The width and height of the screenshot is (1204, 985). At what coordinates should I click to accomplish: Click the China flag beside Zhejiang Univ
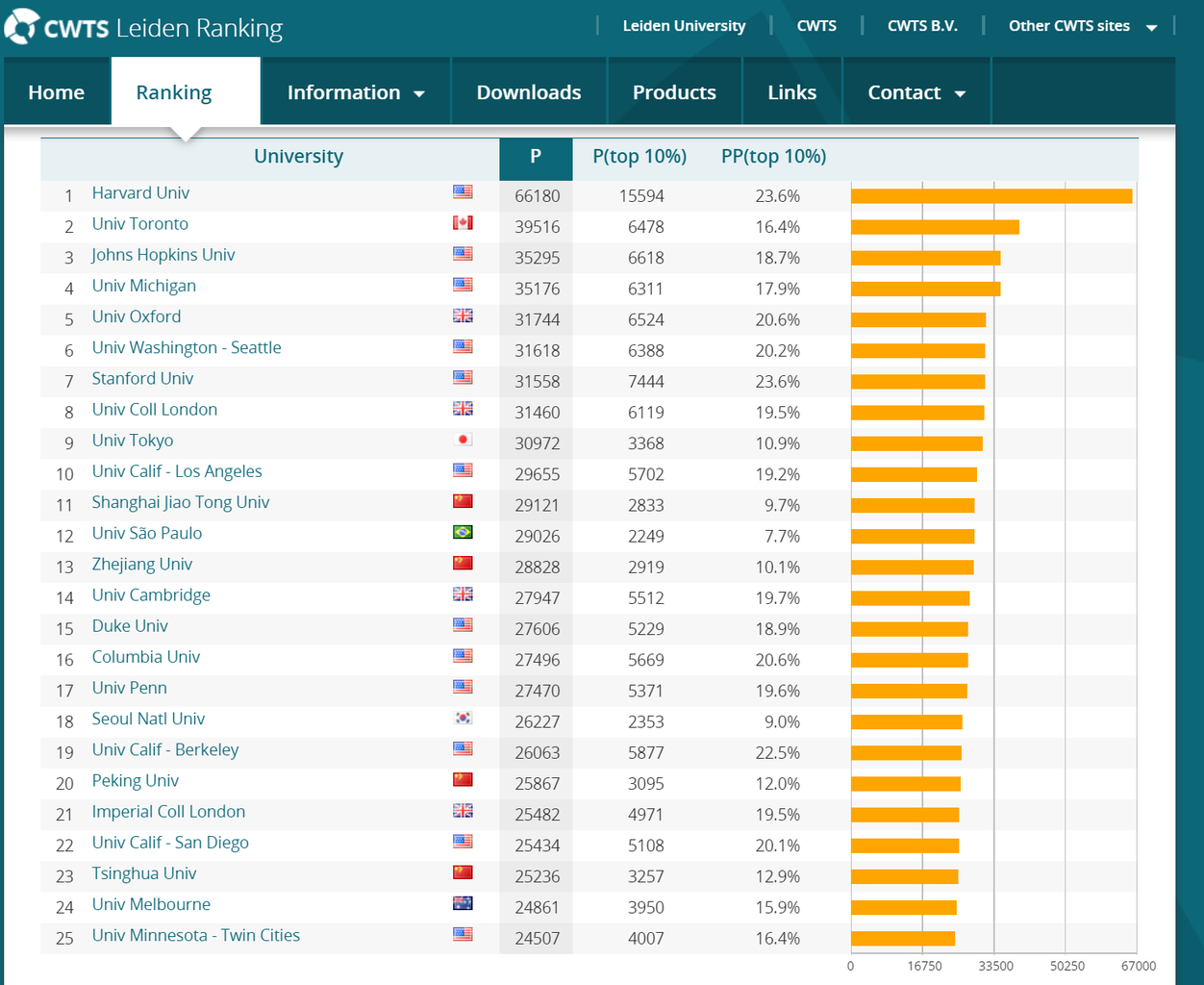(463, 563)
